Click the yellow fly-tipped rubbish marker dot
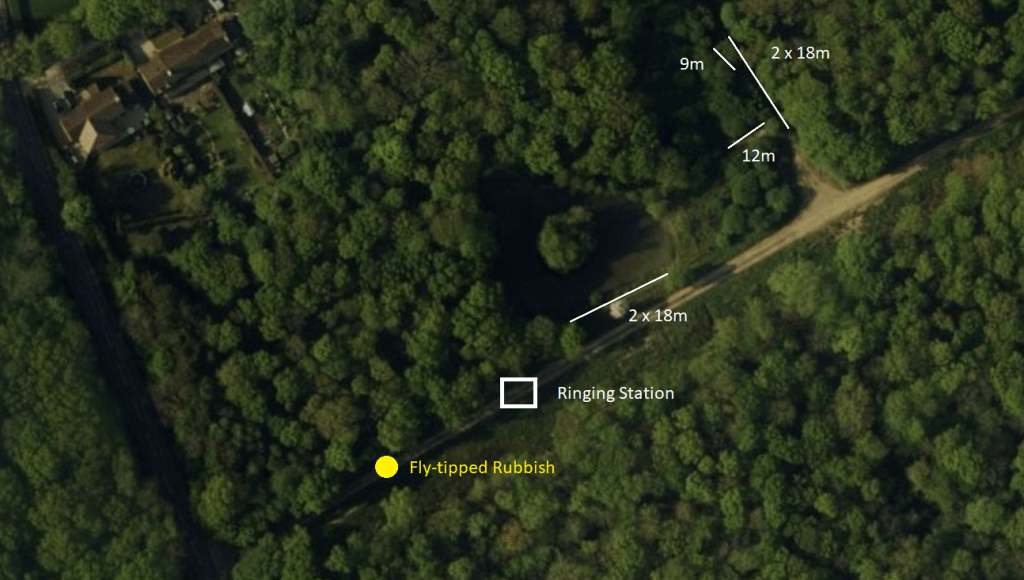1024x580 pixels. coord(387,467)
